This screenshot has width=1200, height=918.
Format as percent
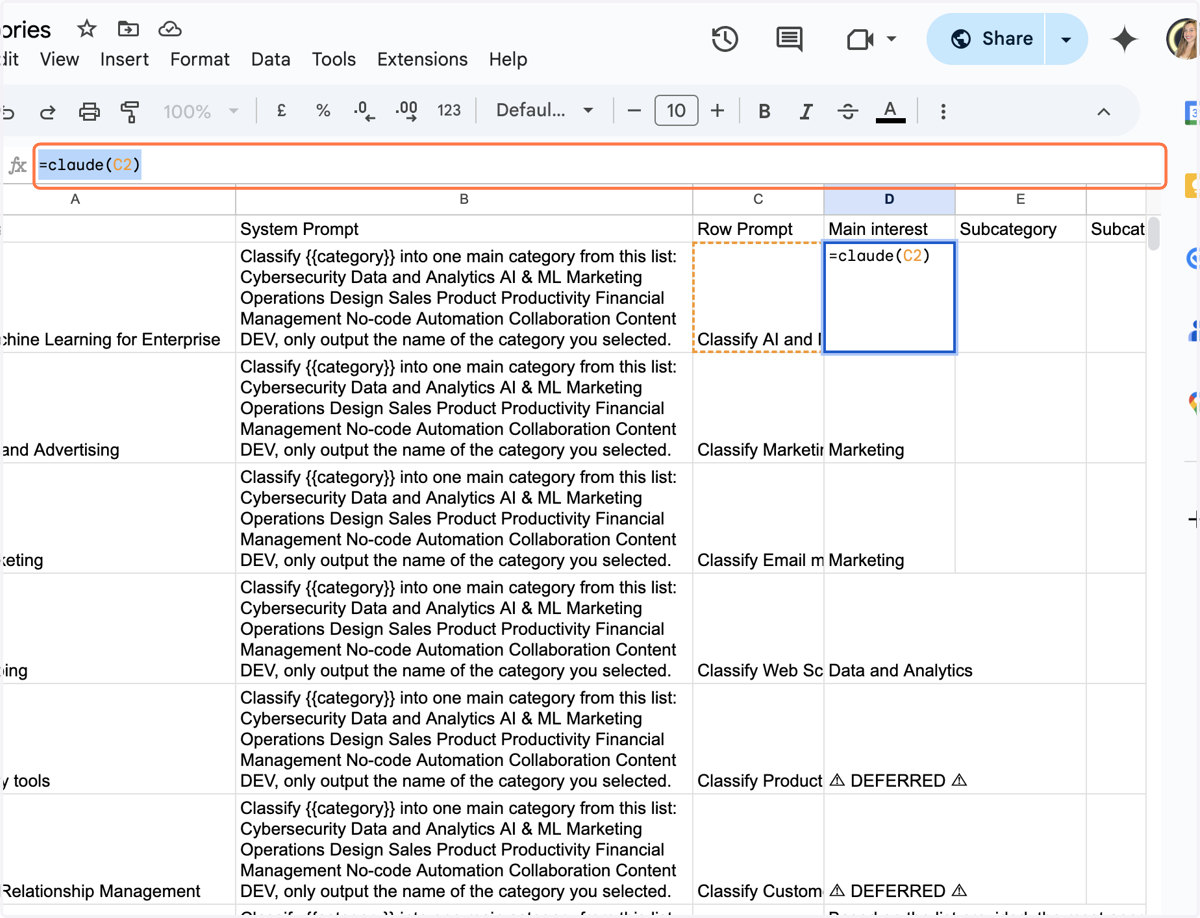pos(323,111)
